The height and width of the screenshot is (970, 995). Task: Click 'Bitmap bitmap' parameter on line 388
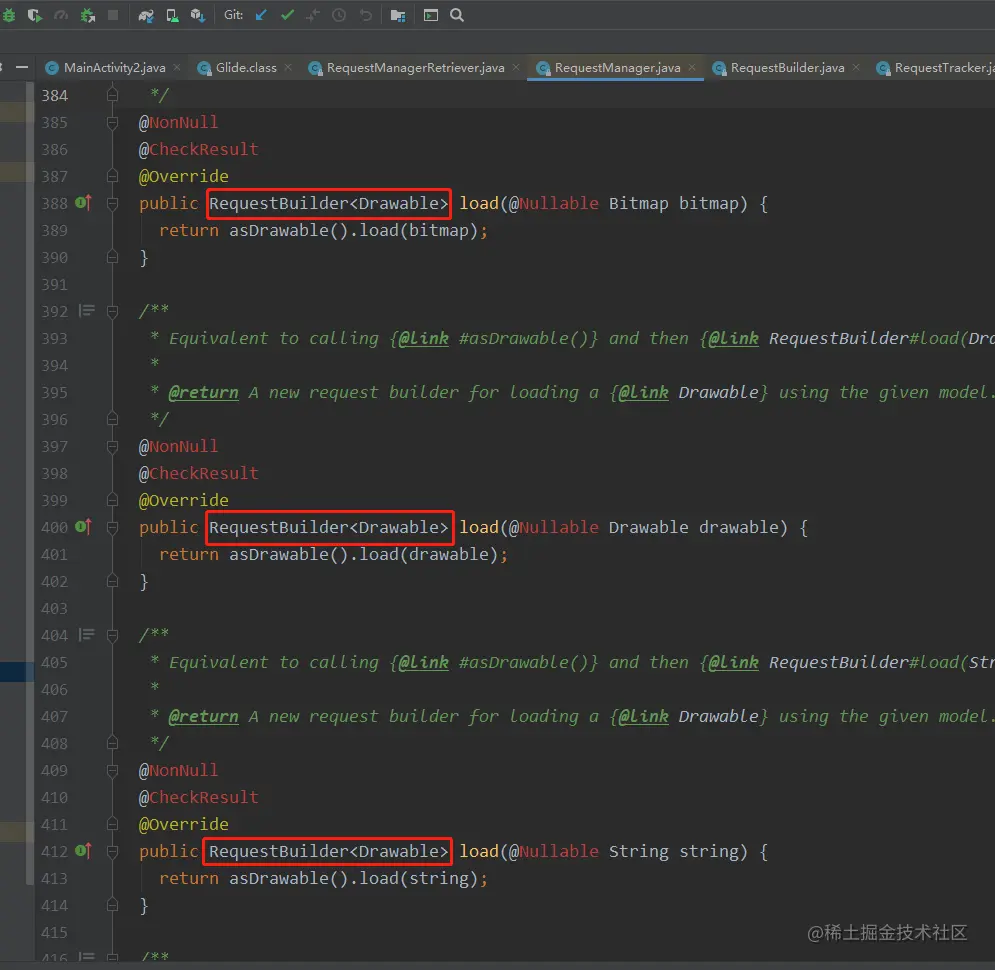pos(674,203)
